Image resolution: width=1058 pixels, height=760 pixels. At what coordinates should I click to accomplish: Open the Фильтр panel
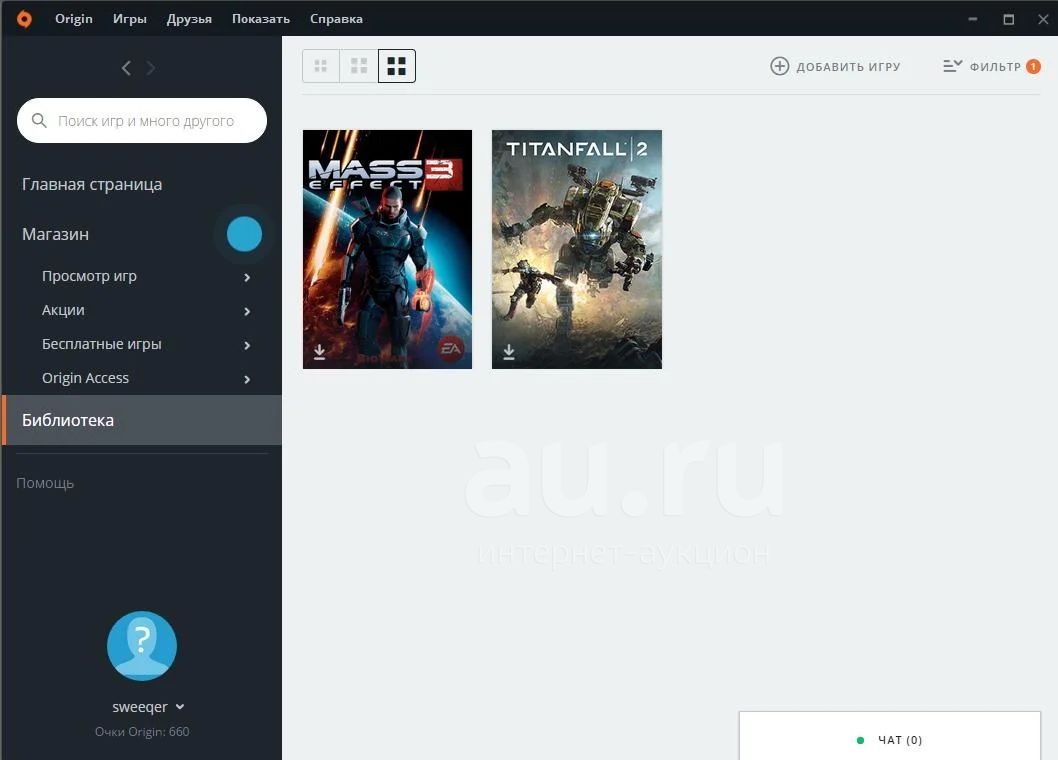[991, 66]
